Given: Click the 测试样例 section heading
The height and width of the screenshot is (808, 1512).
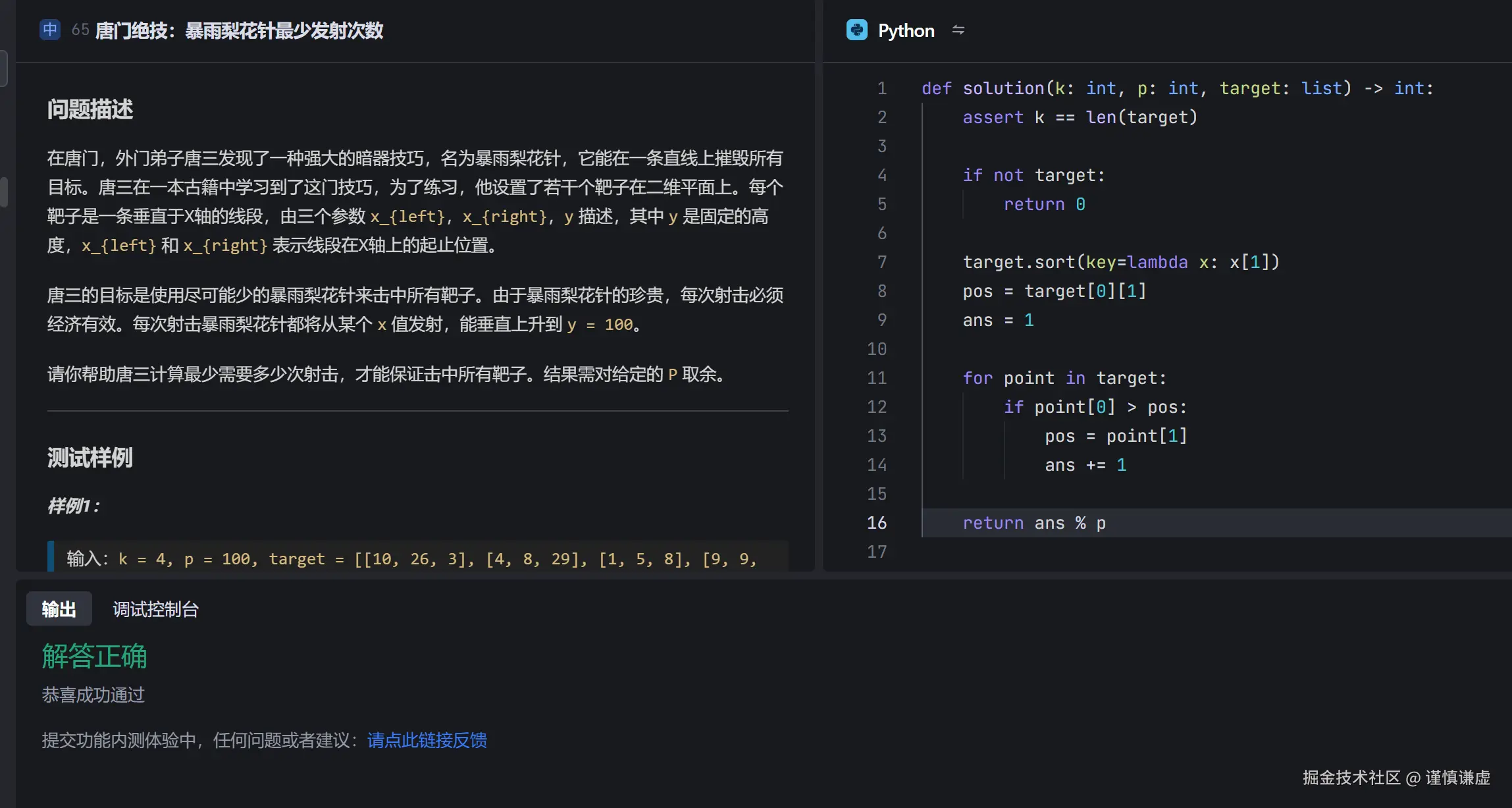Looking at the screenshot, I should (90, 457).
